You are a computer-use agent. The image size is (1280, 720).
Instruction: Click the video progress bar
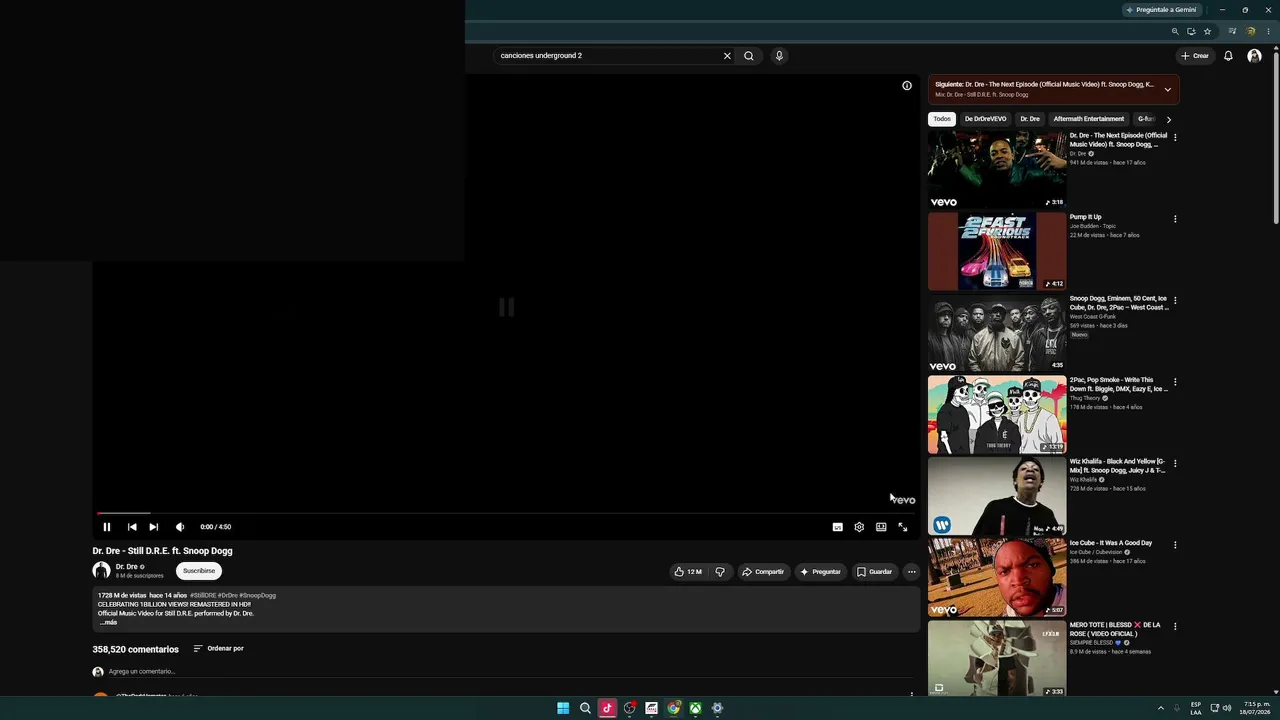coord(506,513)
